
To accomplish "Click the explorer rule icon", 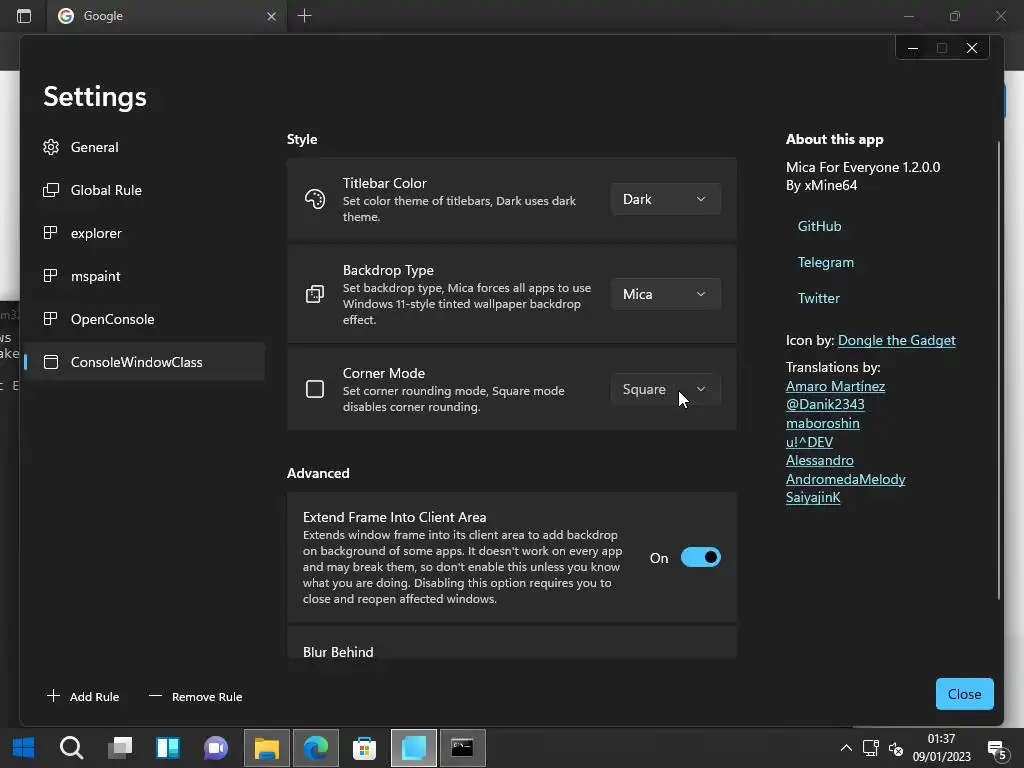I will point(50,232).
